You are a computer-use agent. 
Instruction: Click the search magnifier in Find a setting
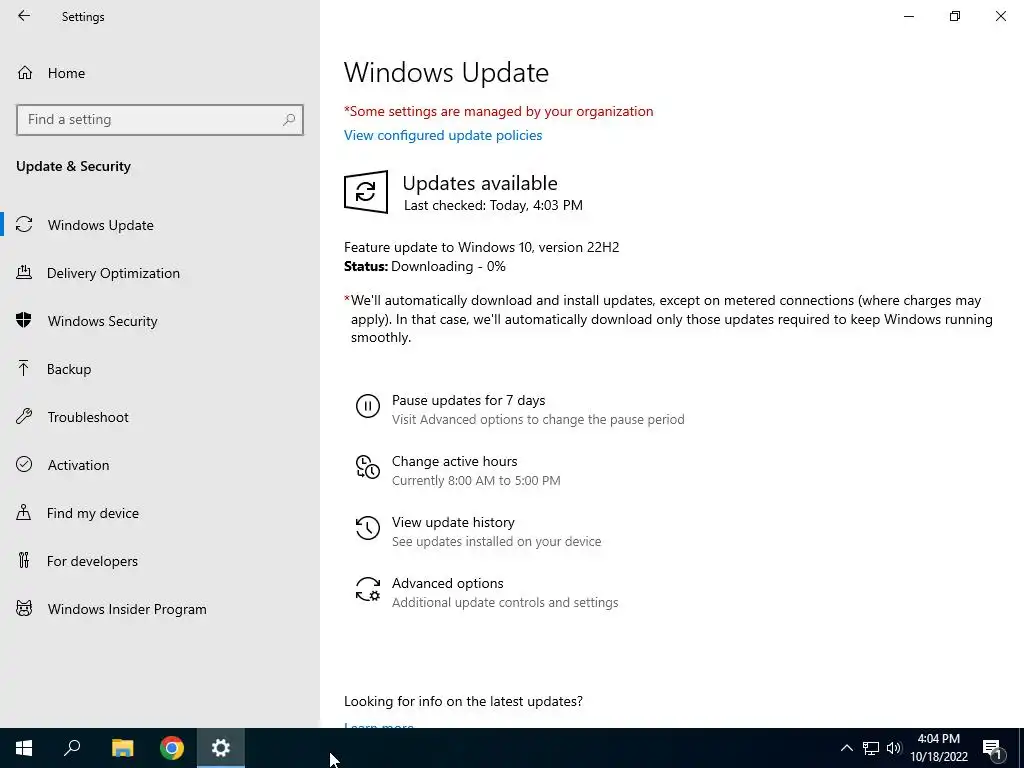[x=289, y=120]
